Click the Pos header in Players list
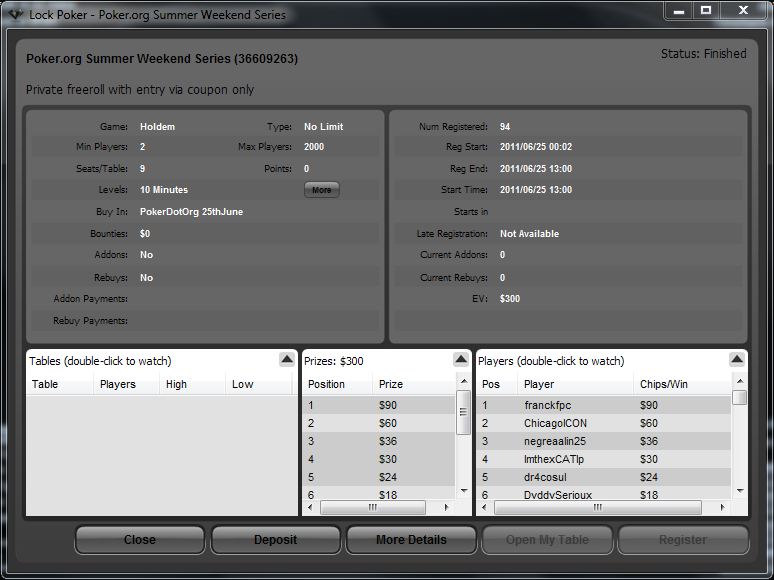The height and width of the screenshot is (580, 774). point(497,384)
